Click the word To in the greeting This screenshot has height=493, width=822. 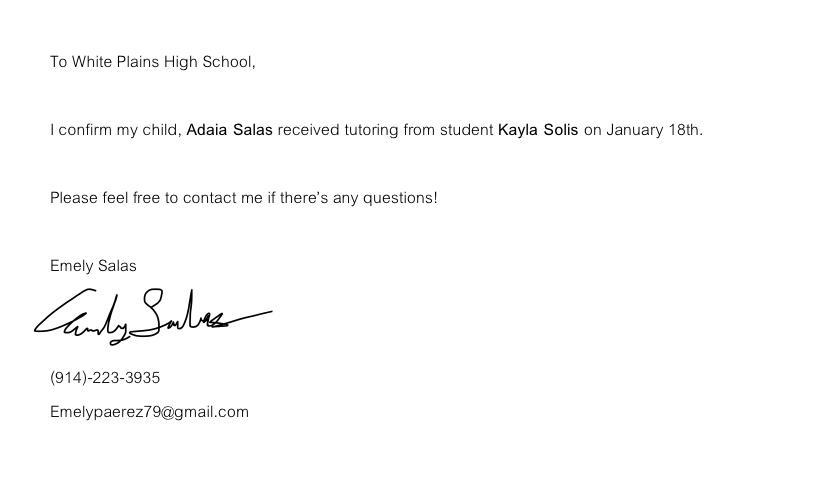[x=58, y=62]
